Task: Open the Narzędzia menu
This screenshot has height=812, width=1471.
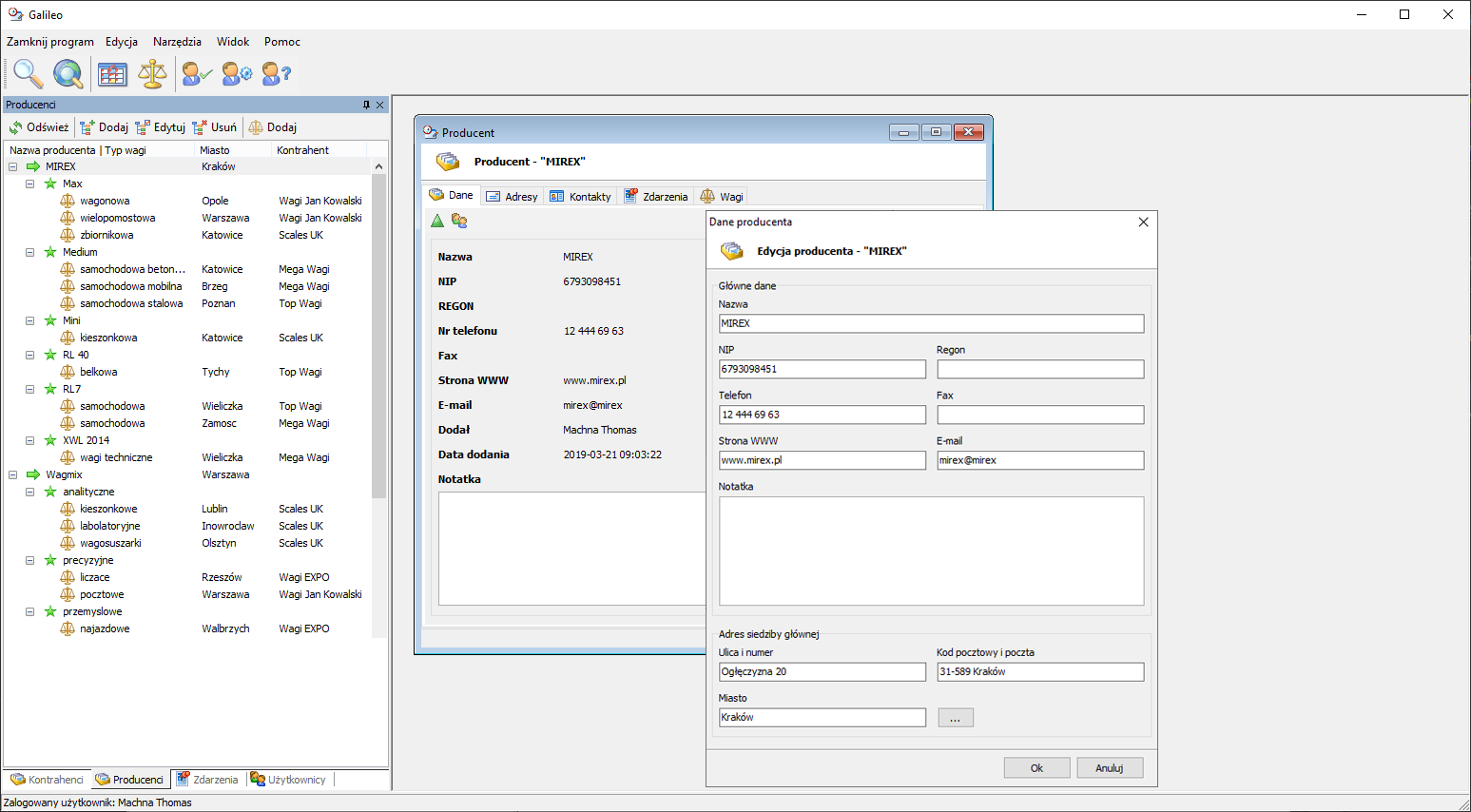Action: (177, 42)
